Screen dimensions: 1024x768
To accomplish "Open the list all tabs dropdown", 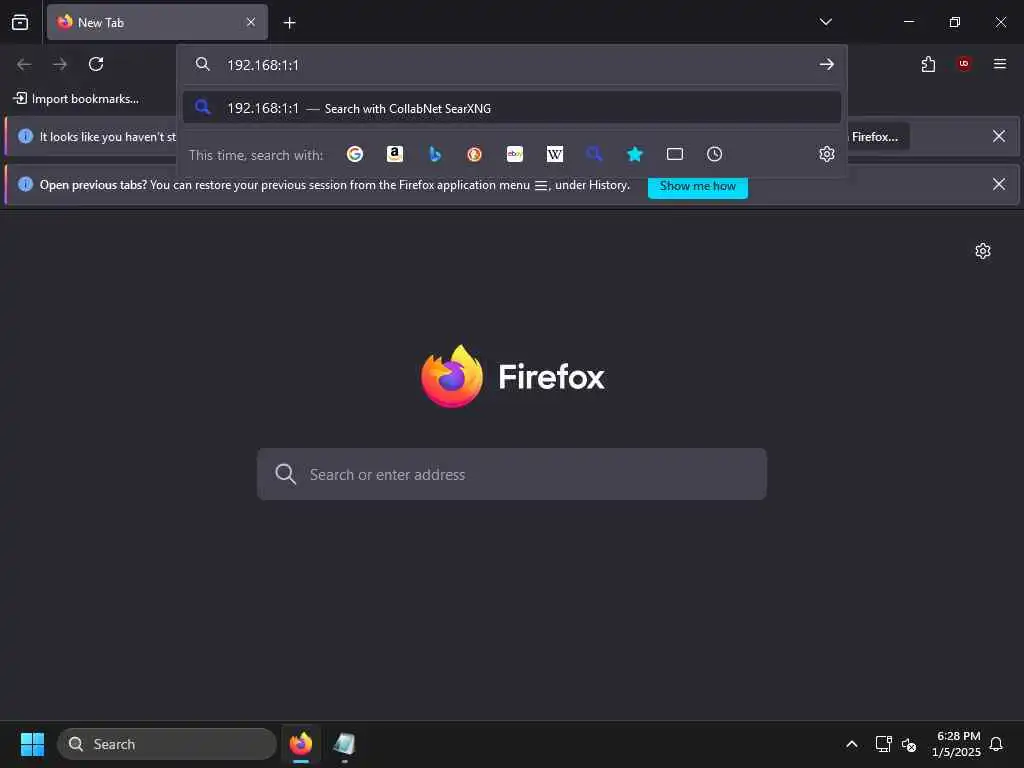I will [825, 22].
